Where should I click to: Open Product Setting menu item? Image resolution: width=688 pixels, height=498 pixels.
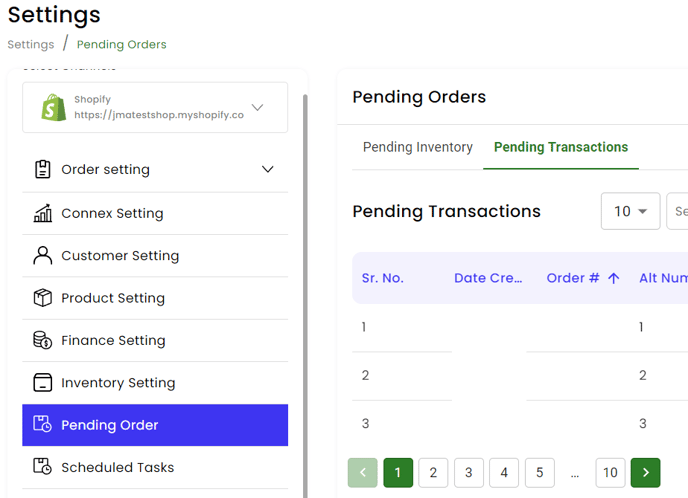coord(155,298)
